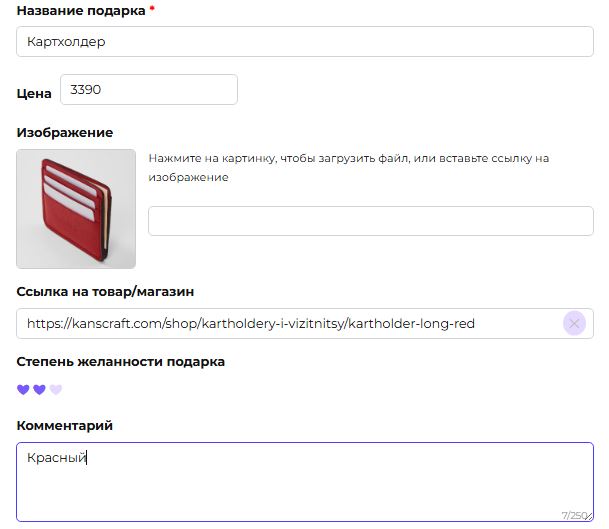Set desirability to two hearts

(x=39, y=389)
